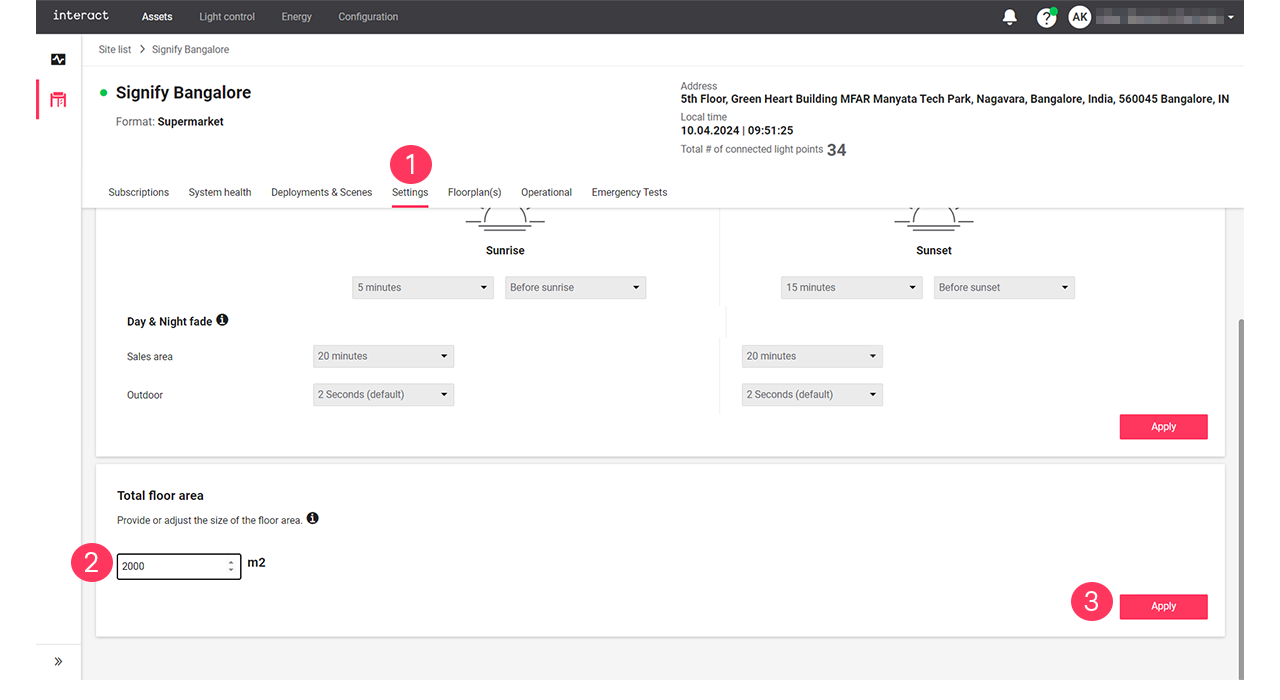1280x700 pixels.
Task: Expand the sidebar with double chevron
Action: pos(58,661)
